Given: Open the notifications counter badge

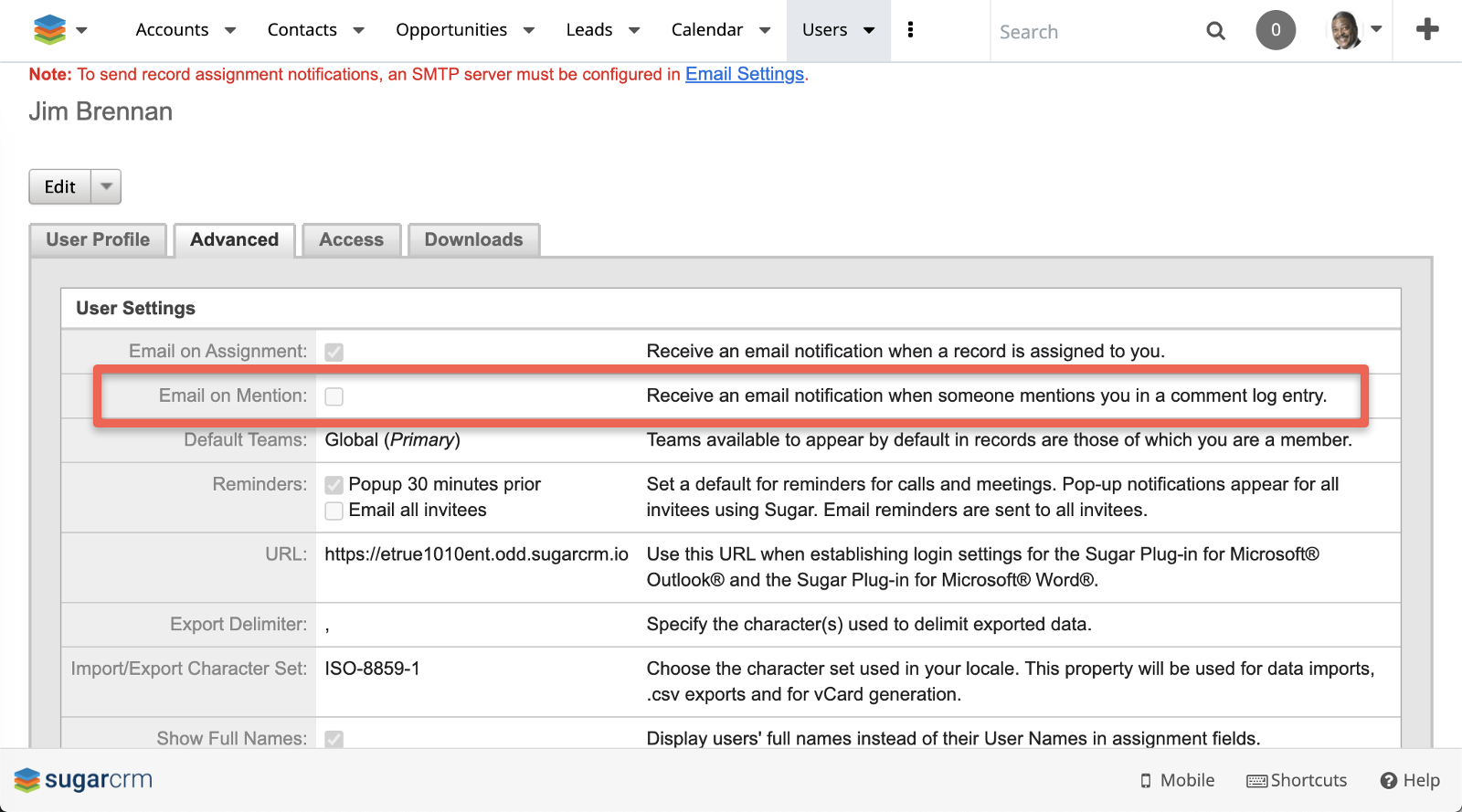Looking at the screenshot, I should click(1276, 30).
